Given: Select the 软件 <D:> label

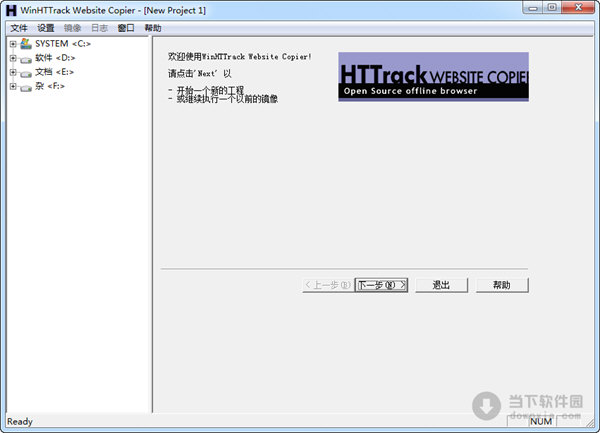Looking at the screenshot, I should (x=55, y=58).
